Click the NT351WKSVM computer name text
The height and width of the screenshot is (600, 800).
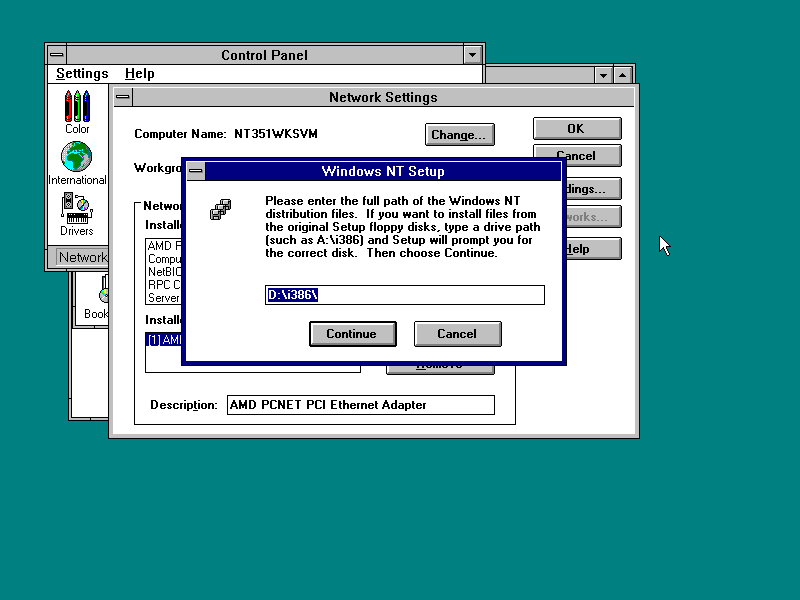276,134
